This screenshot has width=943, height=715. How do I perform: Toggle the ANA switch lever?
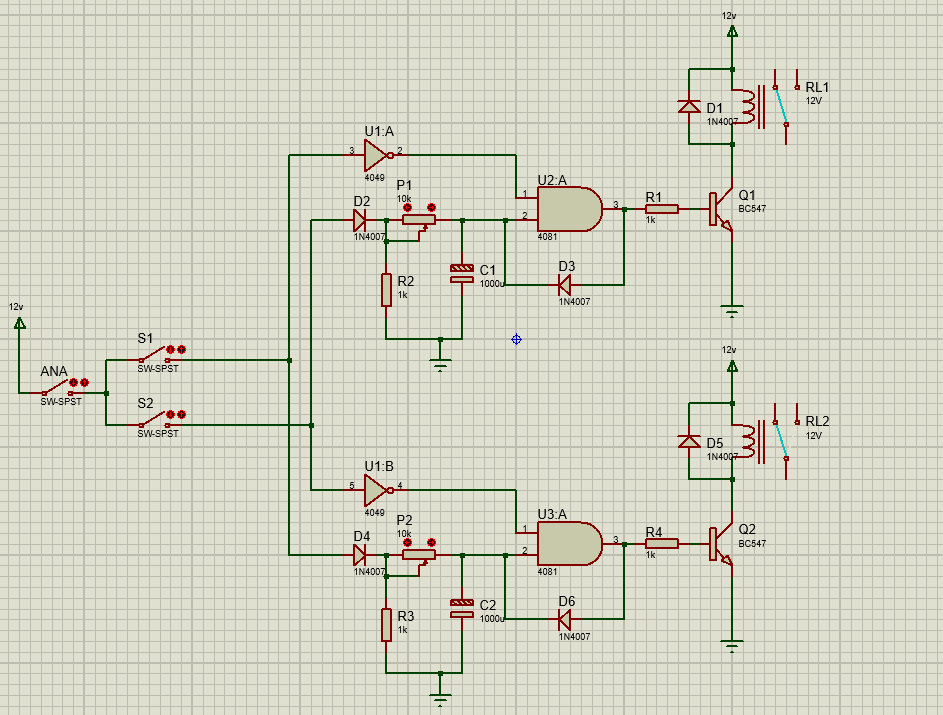(57, 387)
